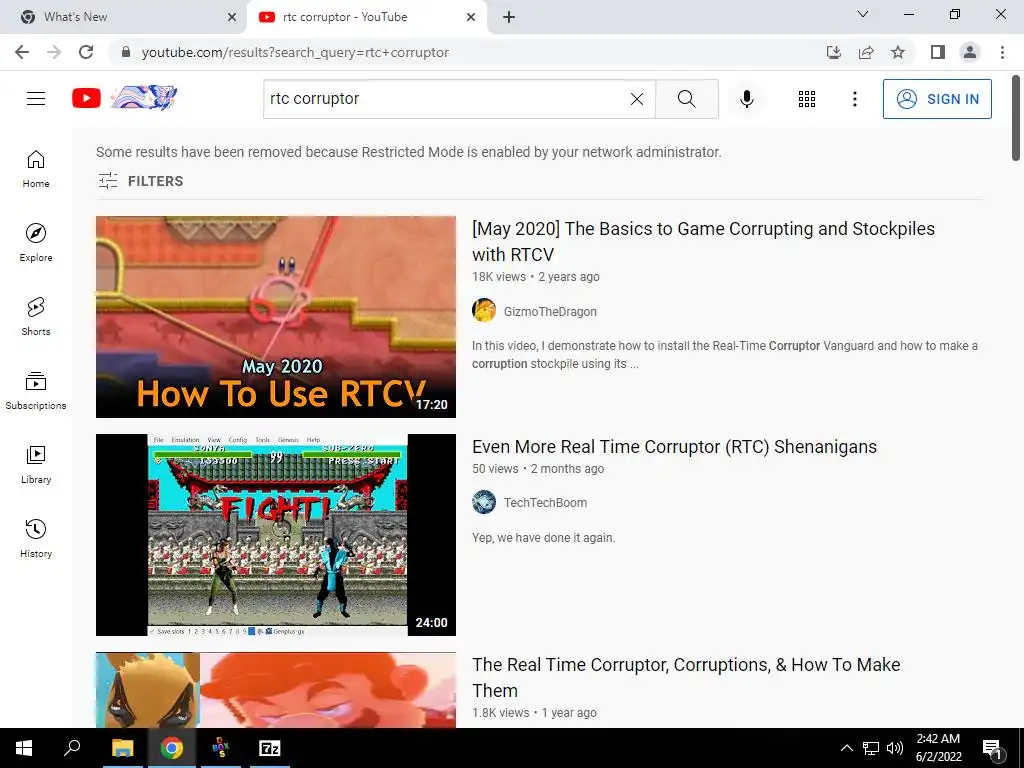Open the third result's partial thumbnail
The width and height of the screenshot is (1024, 768).
click(276, 690)
